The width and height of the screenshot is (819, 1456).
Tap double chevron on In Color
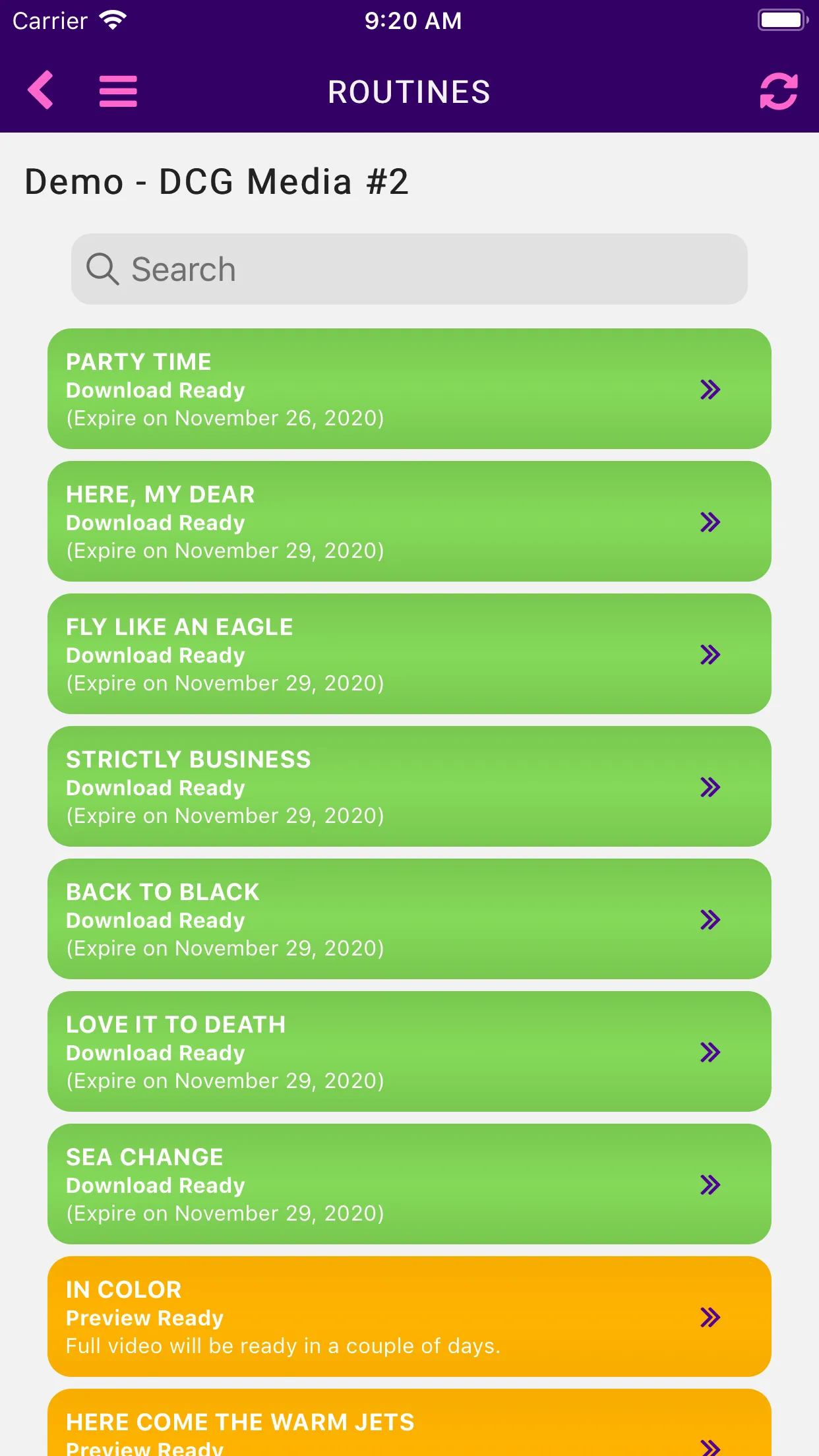pyautogui.click(x=710, y=1318)
